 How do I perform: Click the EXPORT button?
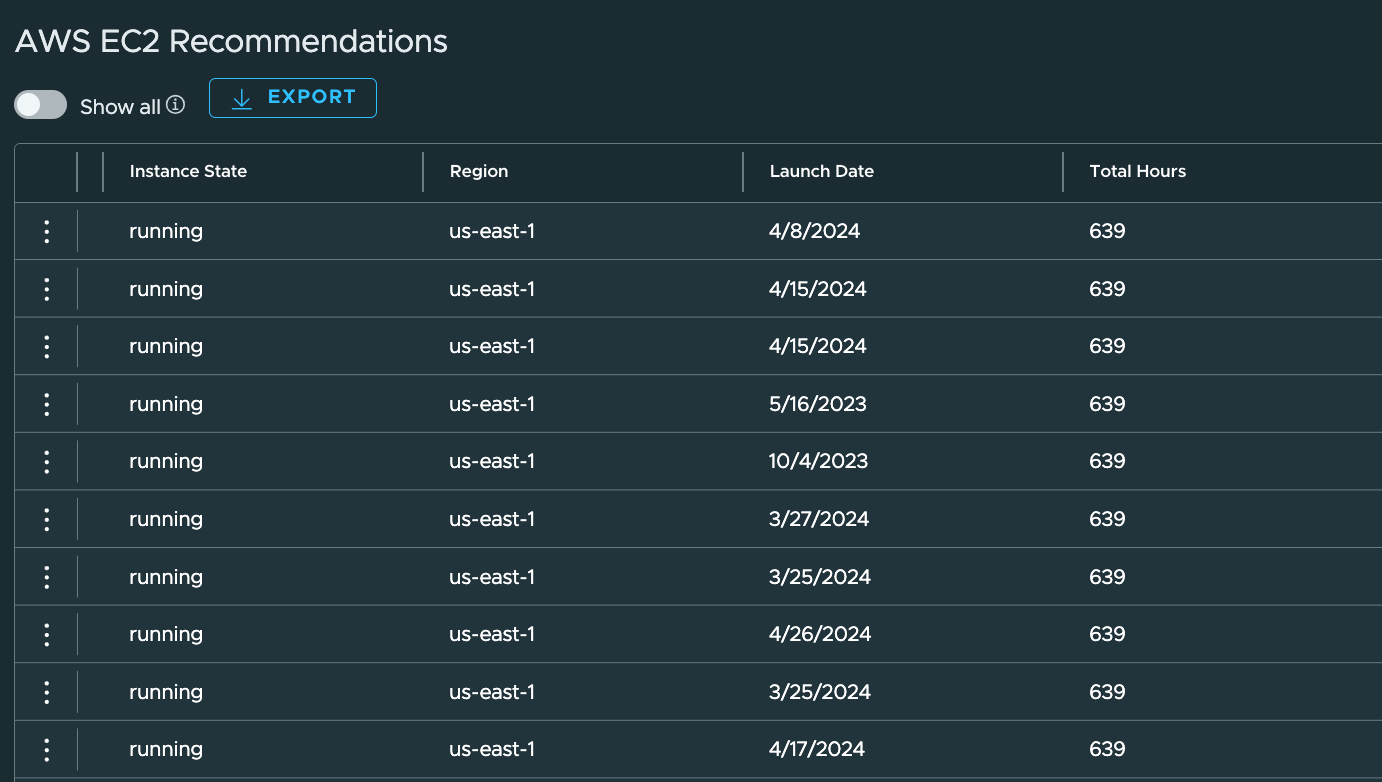(x=292, y=97)
